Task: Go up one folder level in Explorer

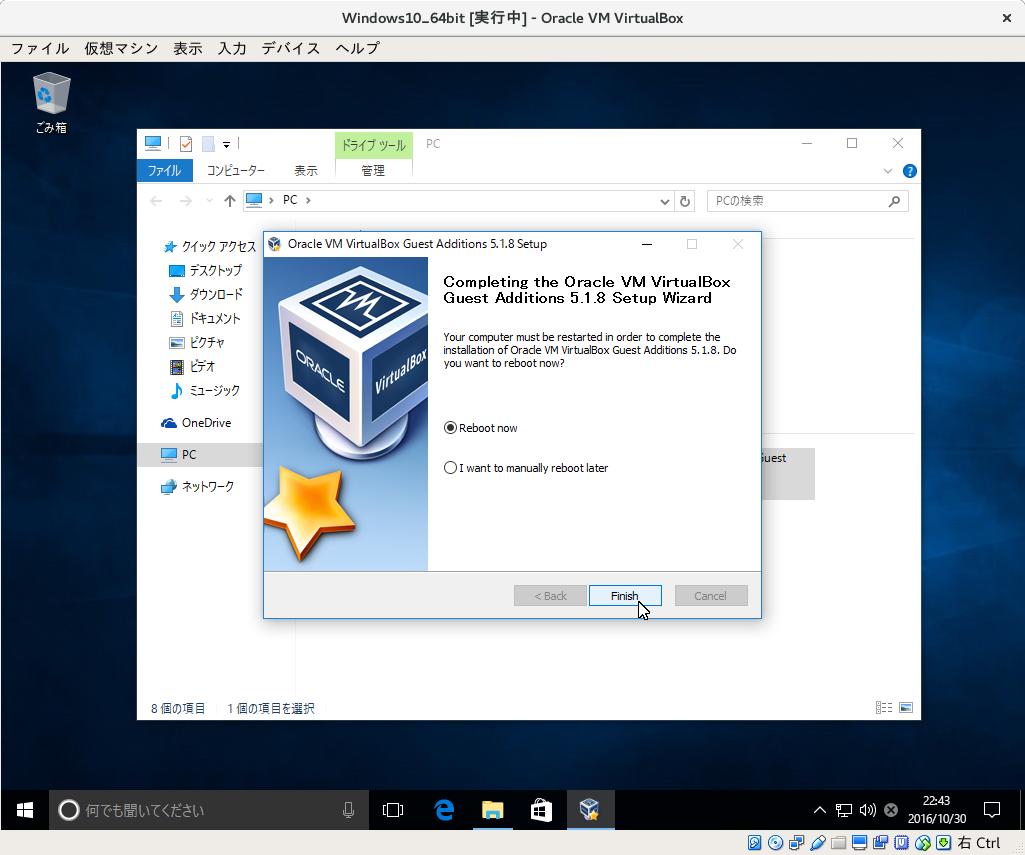Action: coord(229,201)
